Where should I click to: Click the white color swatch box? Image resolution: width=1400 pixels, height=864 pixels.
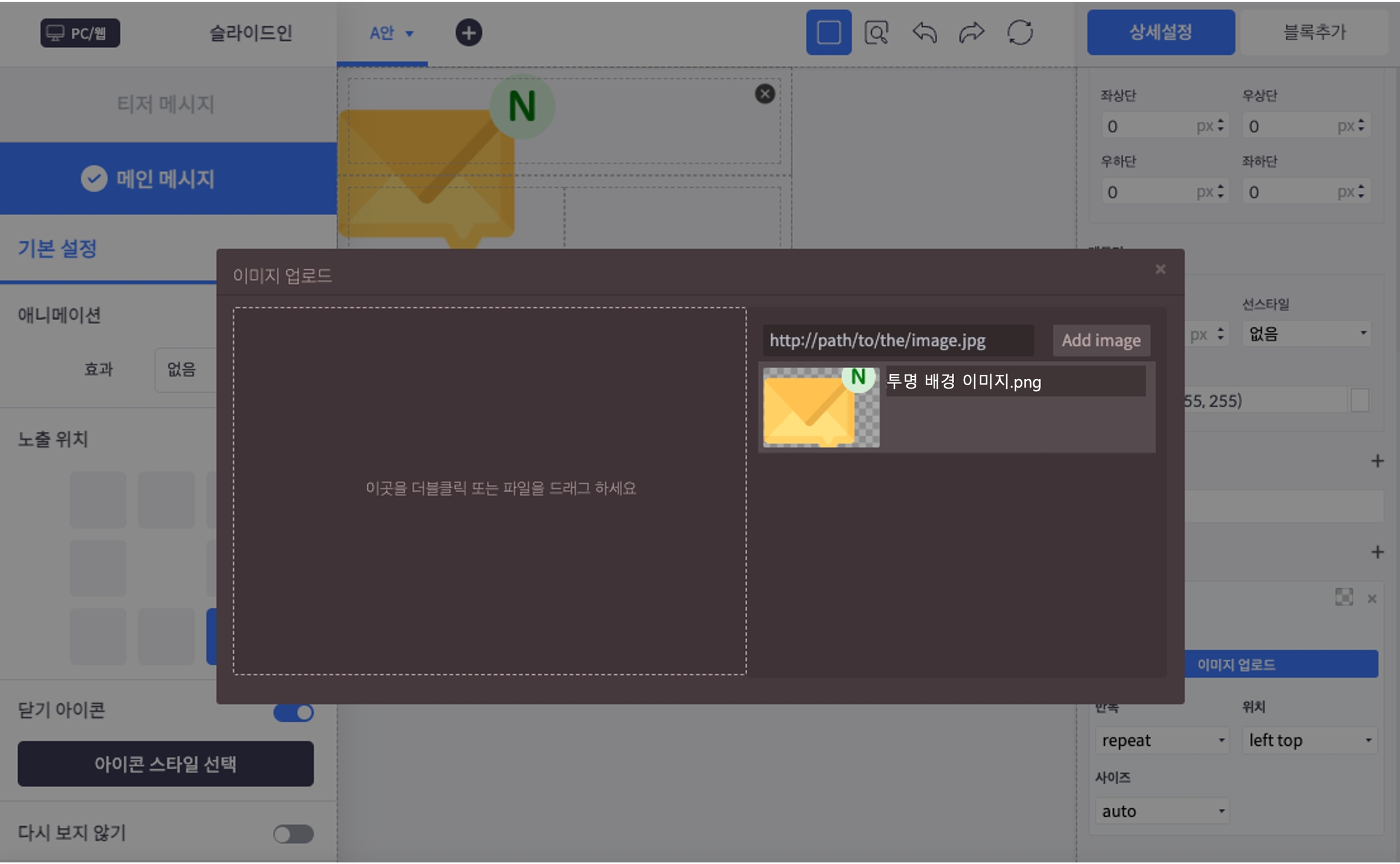tap(1360, 400)
